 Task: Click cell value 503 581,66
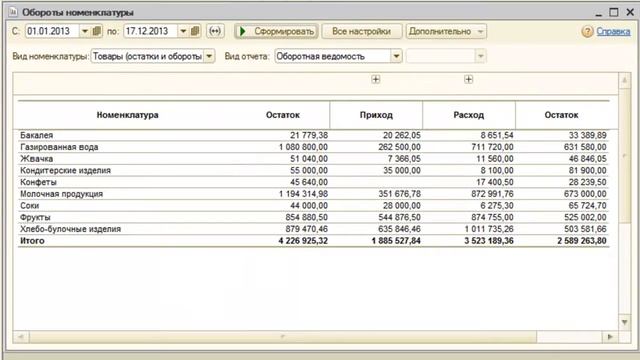[585, 229]
